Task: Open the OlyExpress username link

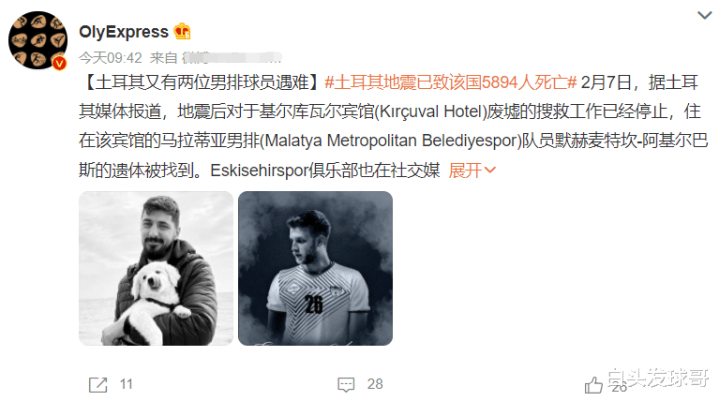Action: click(x=123, y=32)
